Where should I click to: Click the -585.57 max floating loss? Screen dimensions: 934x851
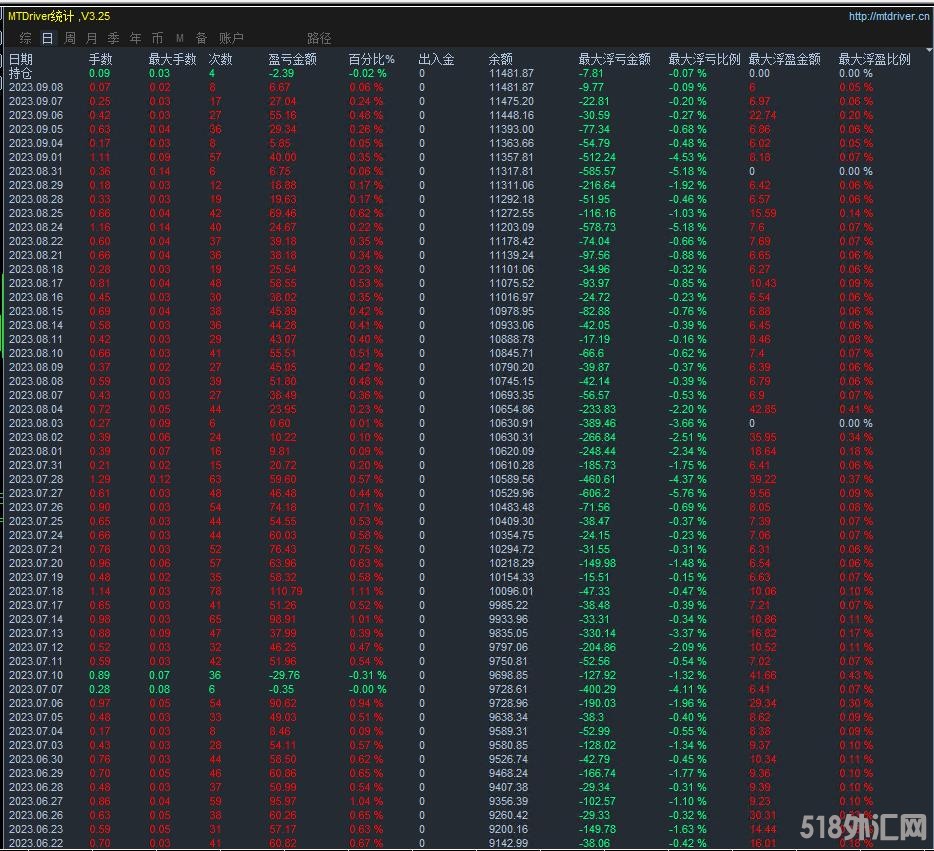click(597, 172)
